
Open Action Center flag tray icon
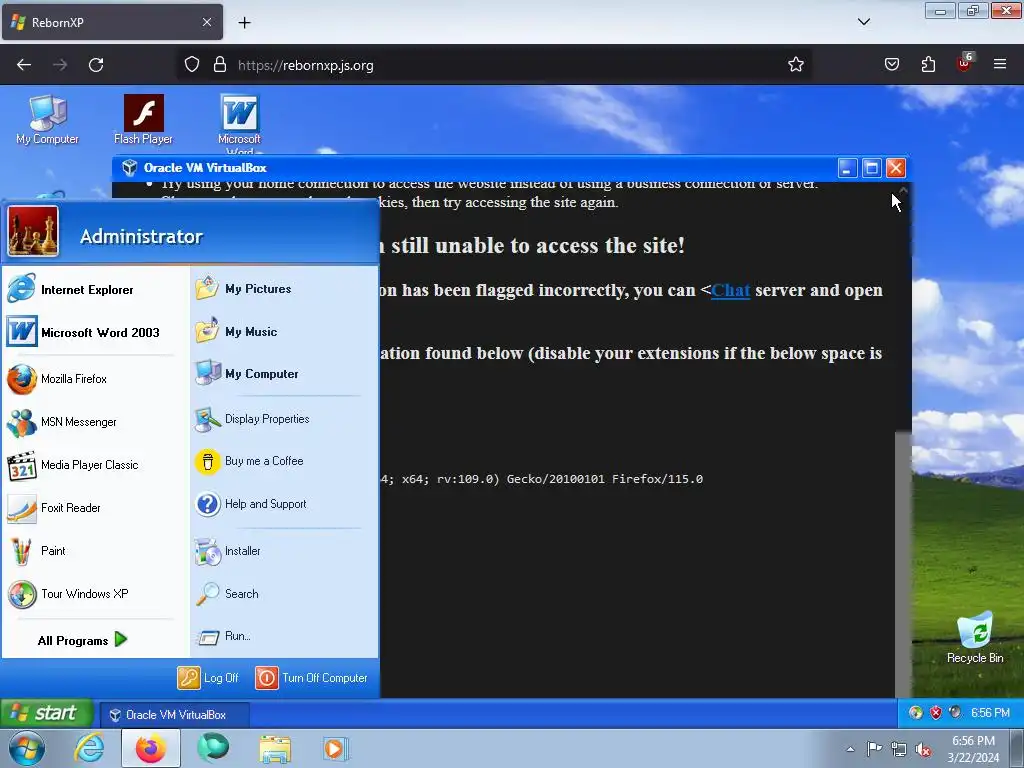tap(874, 749)
